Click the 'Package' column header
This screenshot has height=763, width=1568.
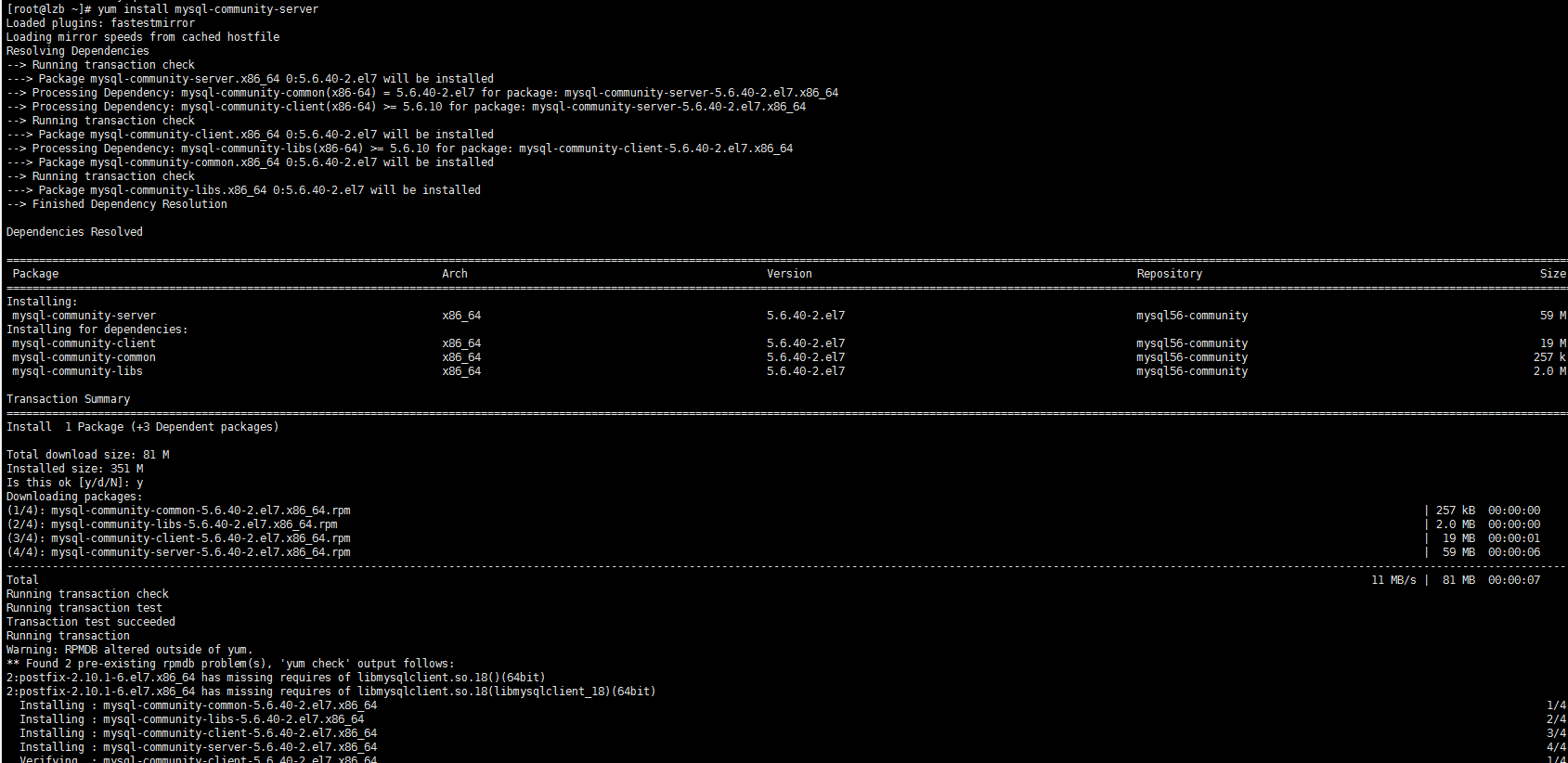point(35,274)
